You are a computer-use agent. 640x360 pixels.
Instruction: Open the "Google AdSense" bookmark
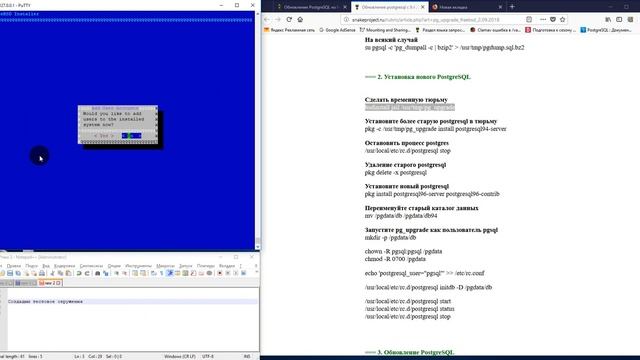pyautogui.click(x=337, y=30)
